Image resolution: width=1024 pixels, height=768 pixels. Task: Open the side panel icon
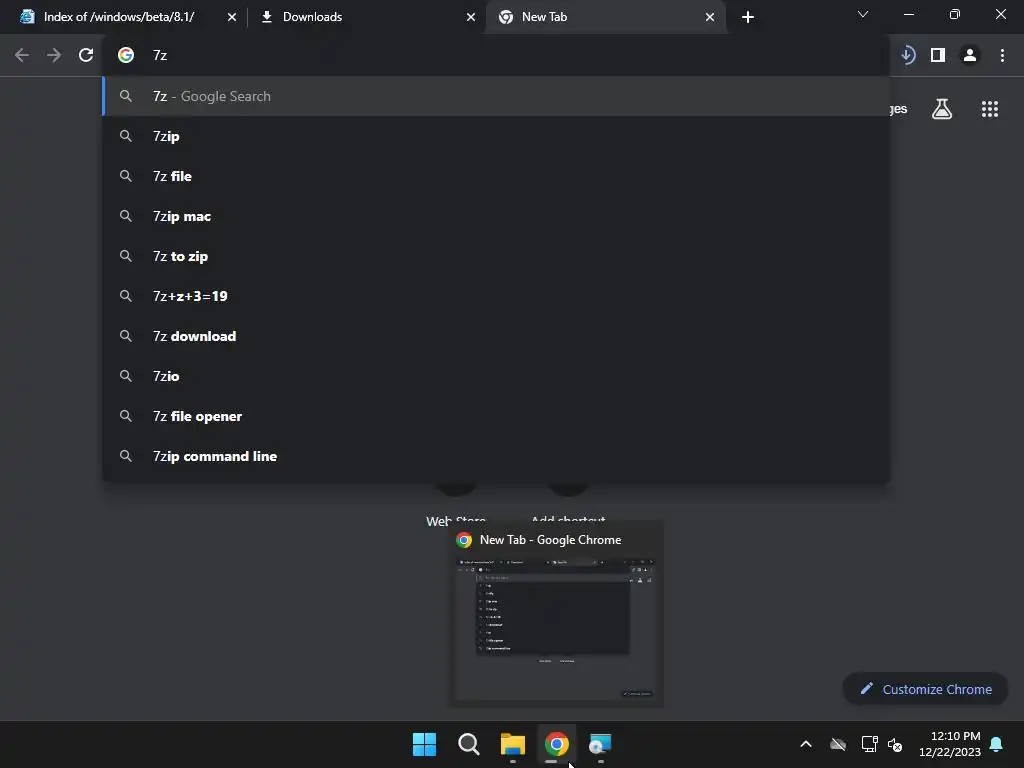tap(938, 55)
